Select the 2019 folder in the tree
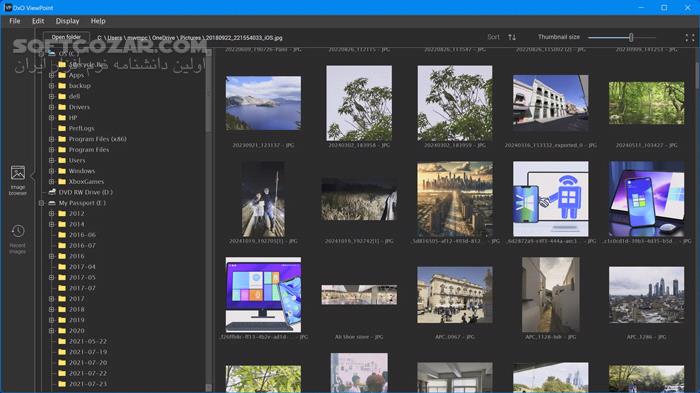 click(x=76, y=320)
